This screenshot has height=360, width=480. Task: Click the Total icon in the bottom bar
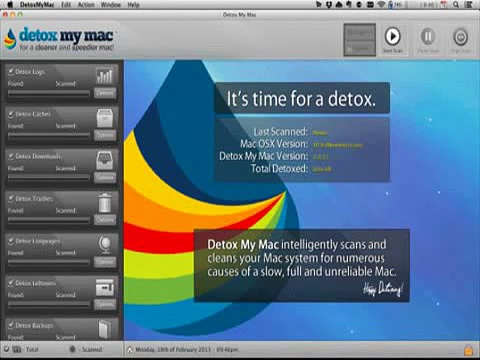17,349
